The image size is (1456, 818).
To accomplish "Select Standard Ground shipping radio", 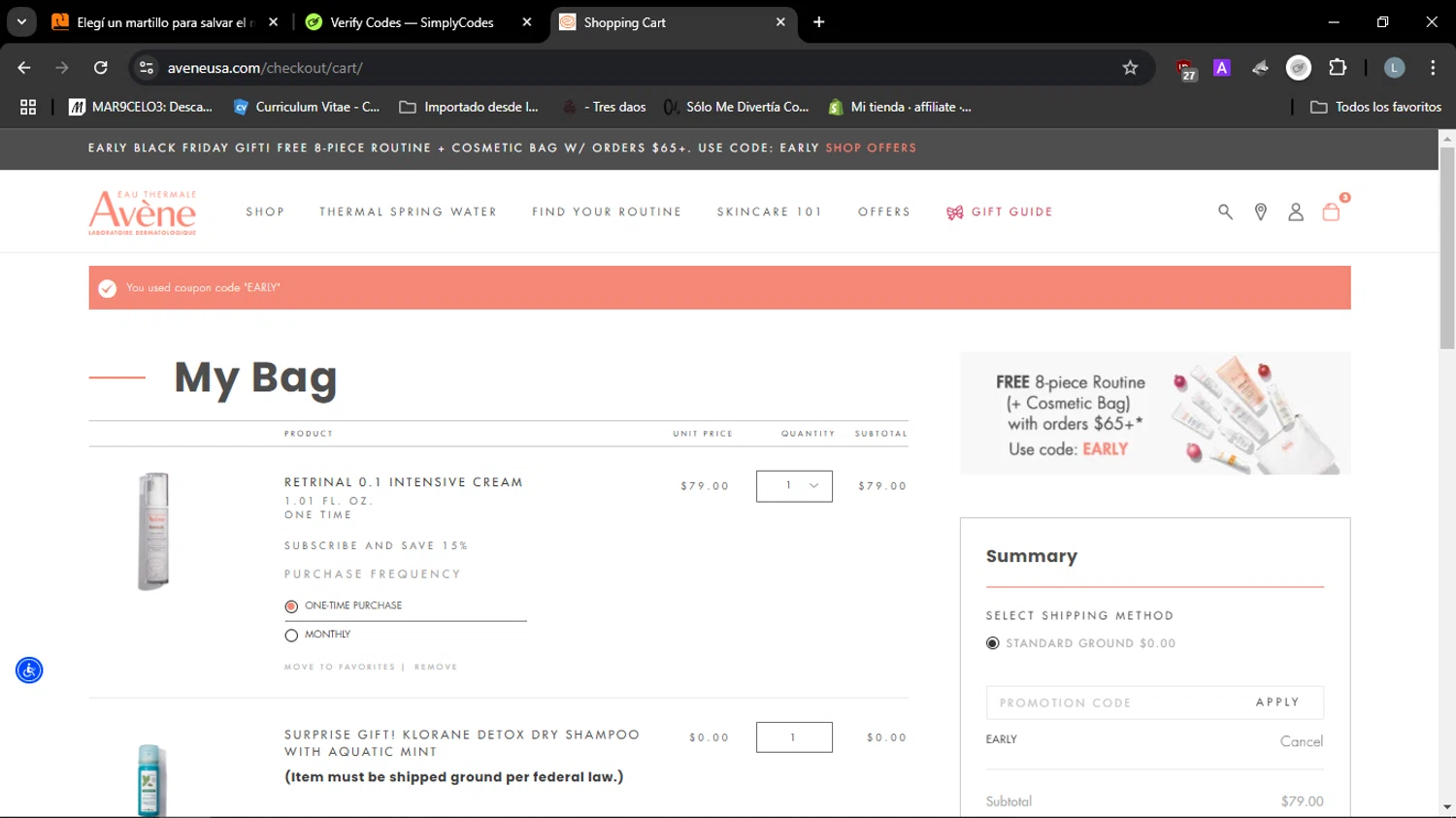I will point(992,643).
